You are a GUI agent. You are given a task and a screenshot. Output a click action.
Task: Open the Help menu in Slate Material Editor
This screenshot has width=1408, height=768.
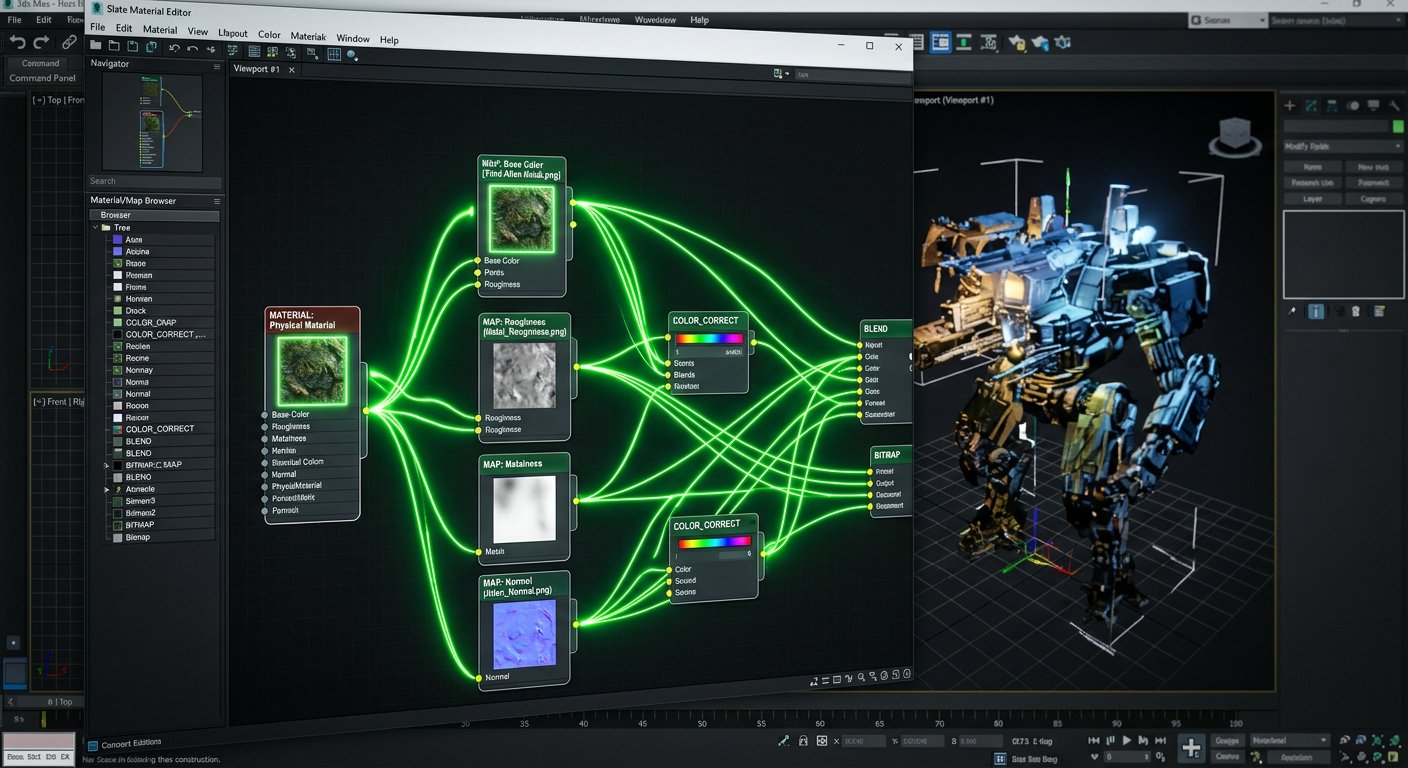tap(389, 40)
